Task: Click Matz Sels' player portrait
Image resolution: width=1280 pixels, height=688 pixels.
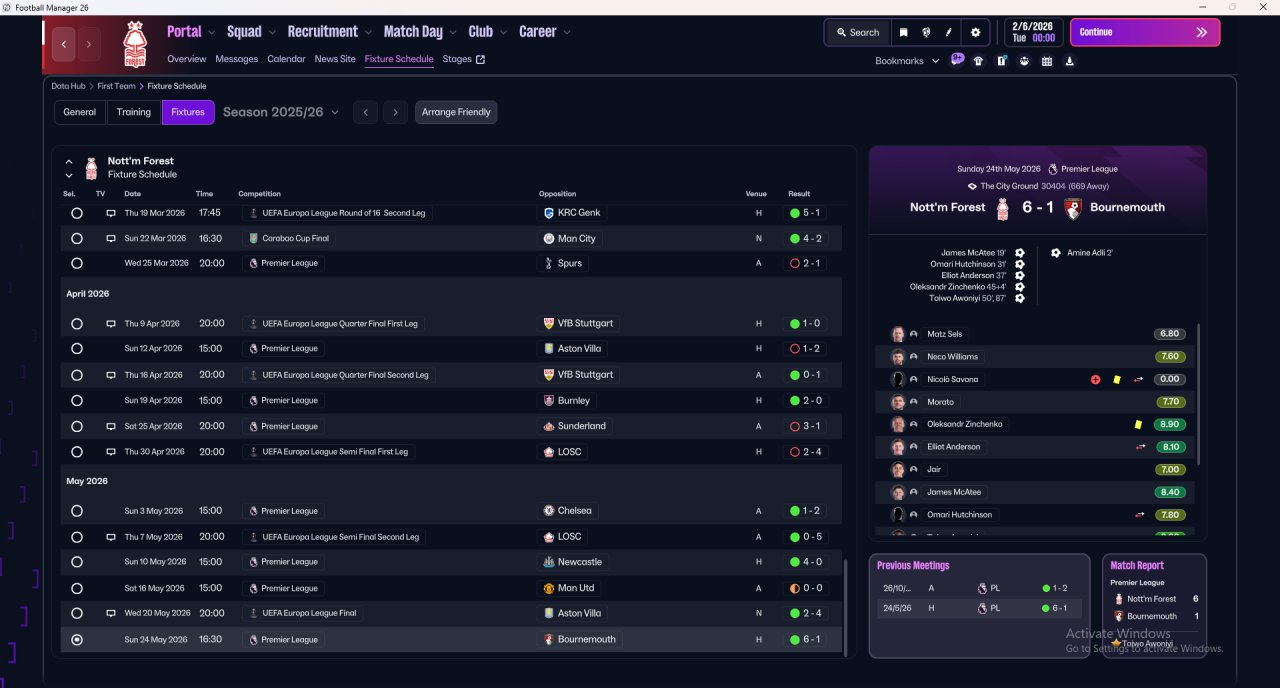Action: pyautogui.click(x=898, y=334)
